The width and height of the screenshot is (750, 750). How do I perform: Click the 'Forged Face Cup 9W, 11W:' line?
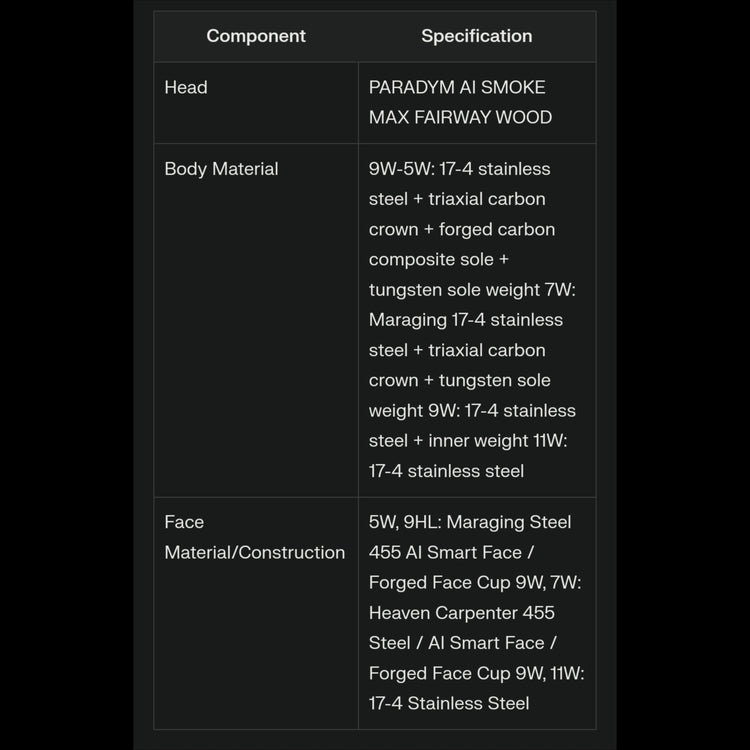pyautogui.click(x=476, y=673)
